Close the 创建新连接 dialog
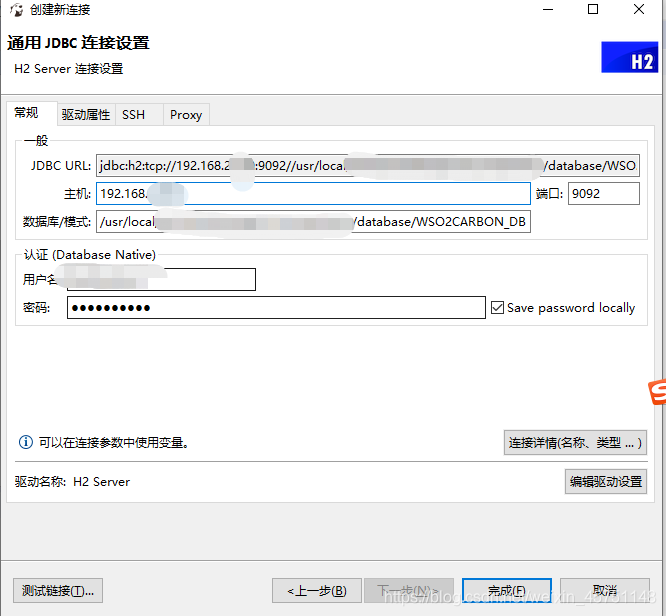 point(639,9)
